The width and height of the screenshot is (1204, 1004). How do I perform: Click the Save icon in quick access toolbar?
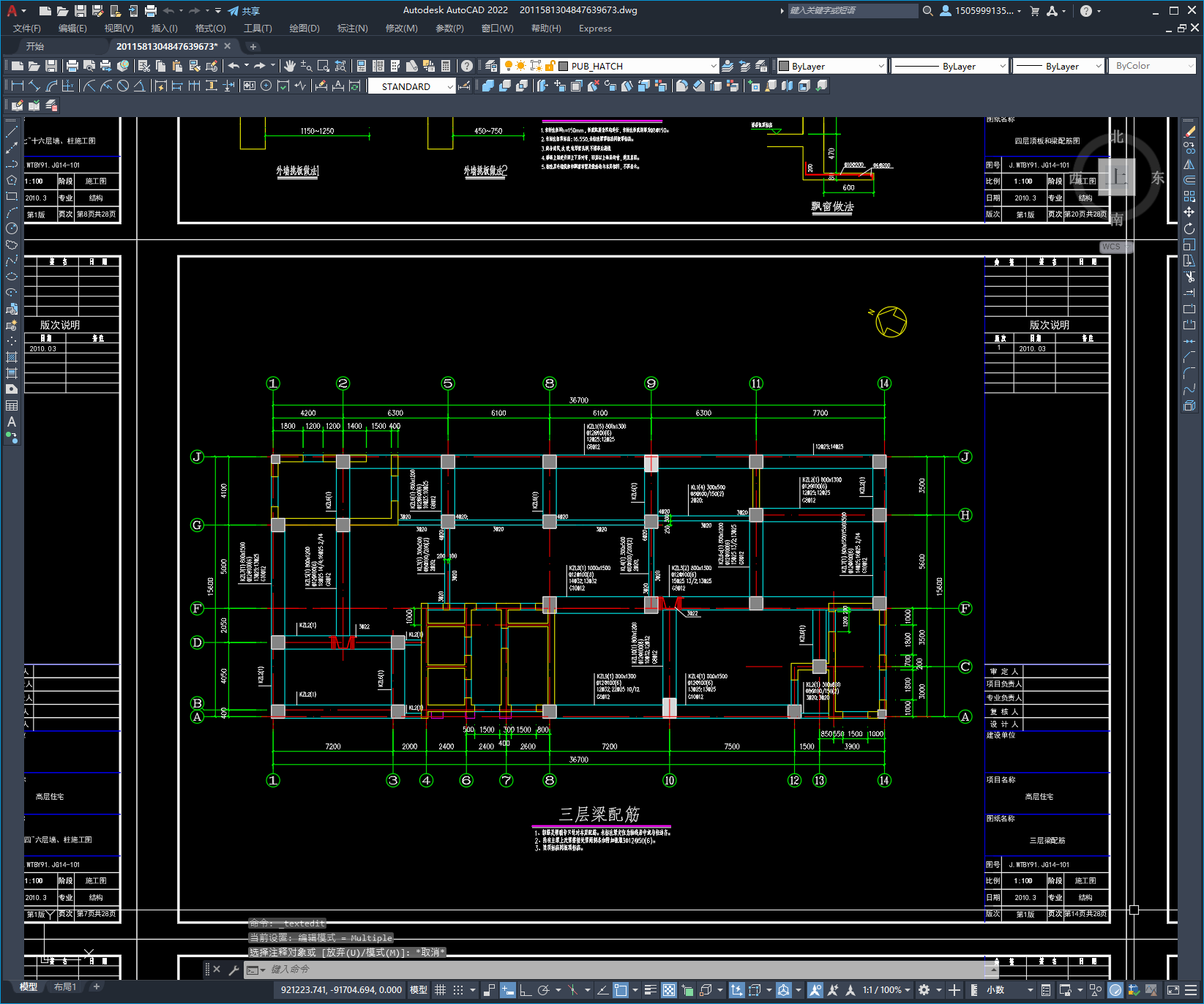81,10
